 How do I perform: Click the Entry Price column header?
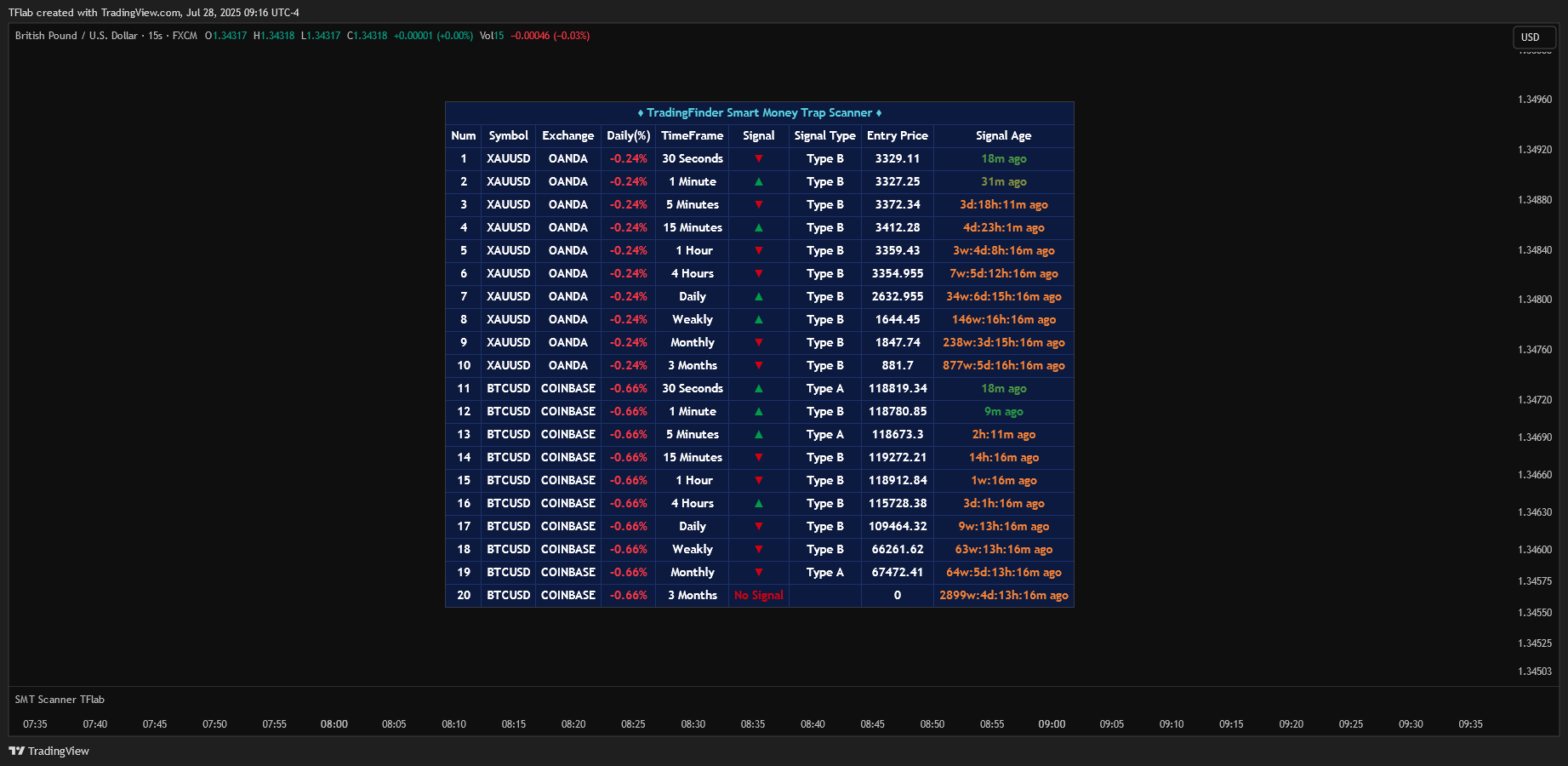(x=898, y=135)
